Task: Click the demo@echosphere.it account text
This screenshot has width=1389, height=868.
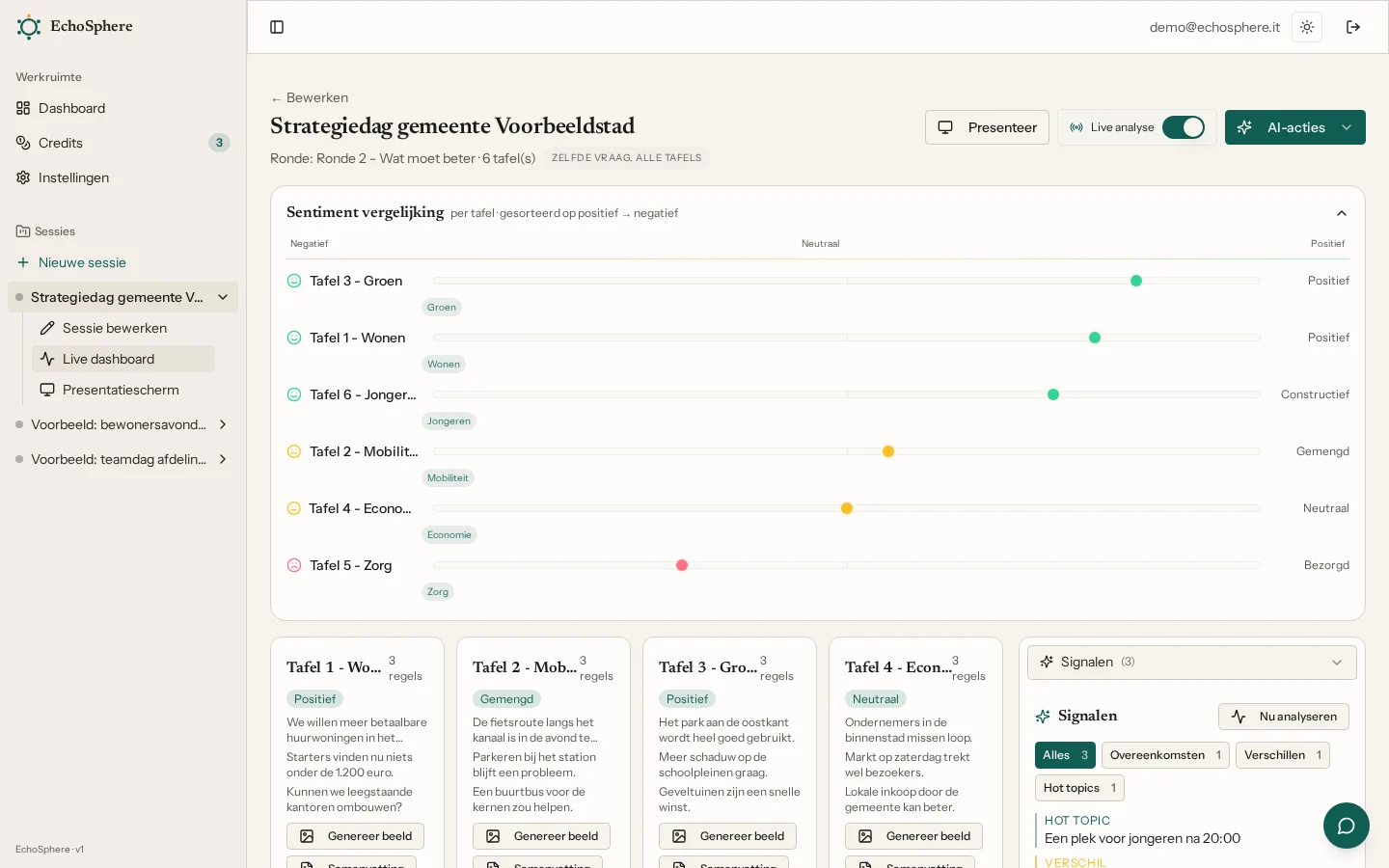Action: (1214, 27)
